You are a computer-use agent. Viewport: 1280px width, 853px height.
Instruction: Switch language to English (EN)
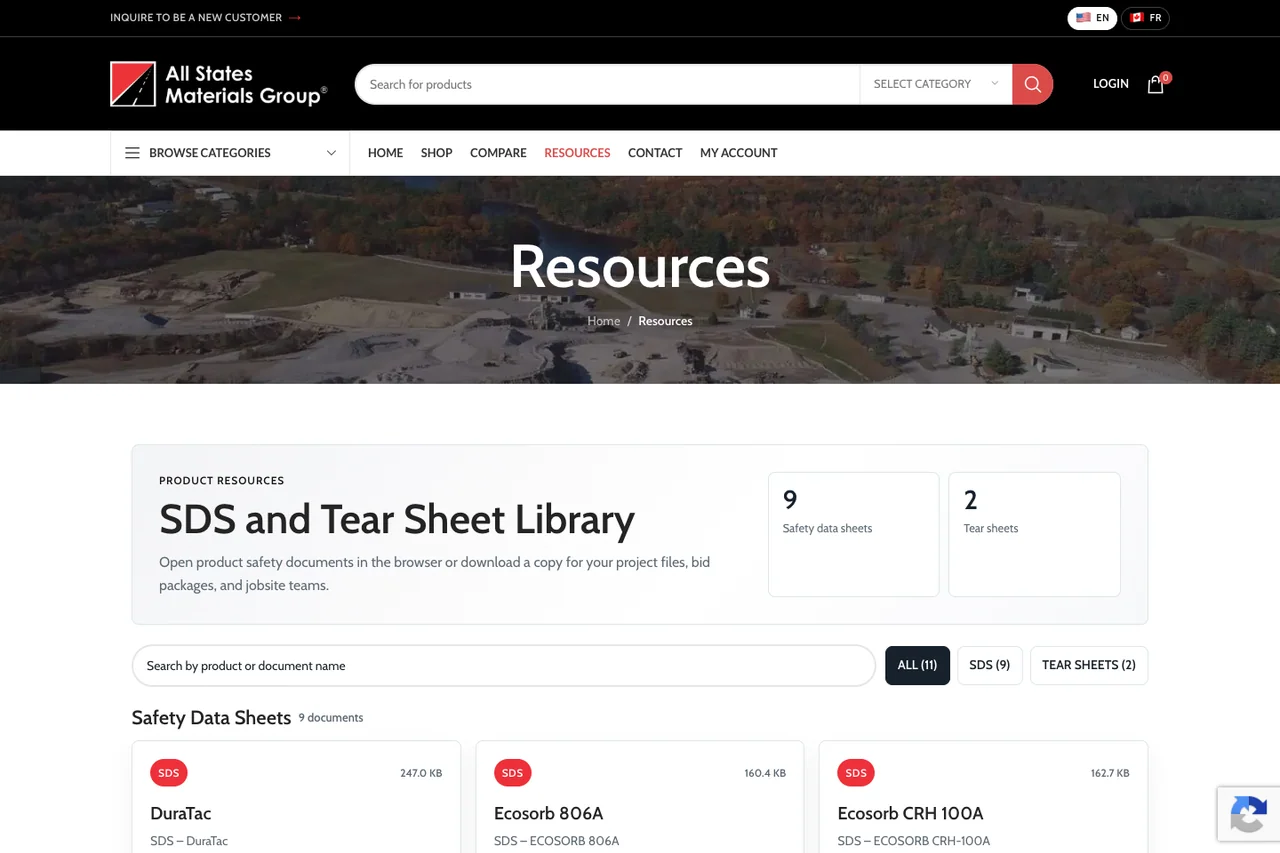1092,18
